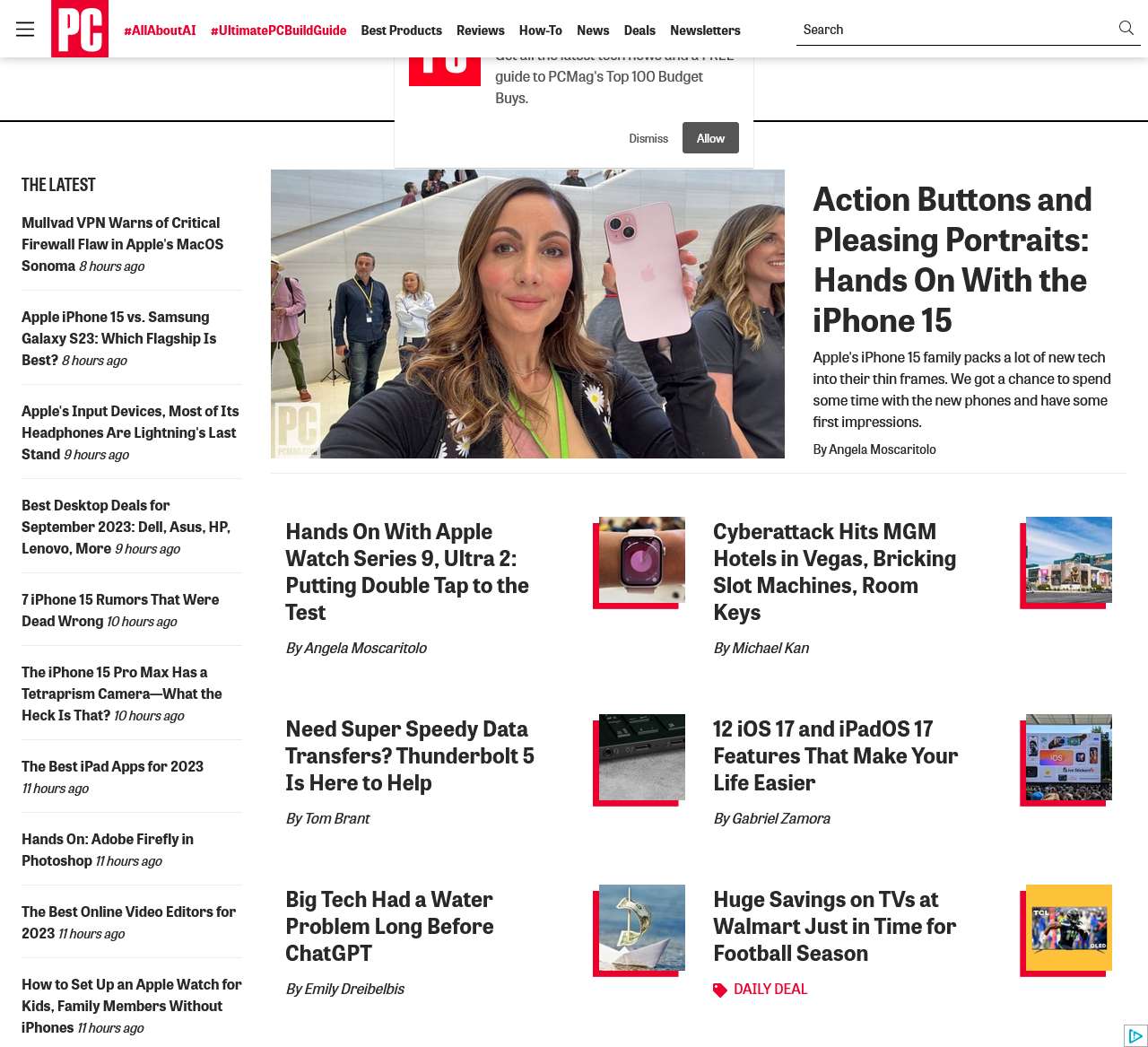
Task: Open Apple Watch for Kids setup guide
Action: tap(132, 1006)
